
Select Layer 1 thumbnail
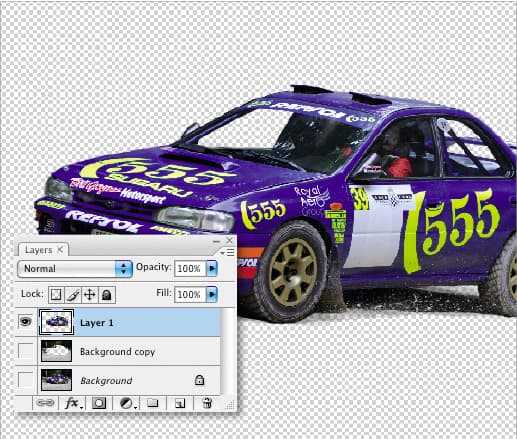(56, 322)
